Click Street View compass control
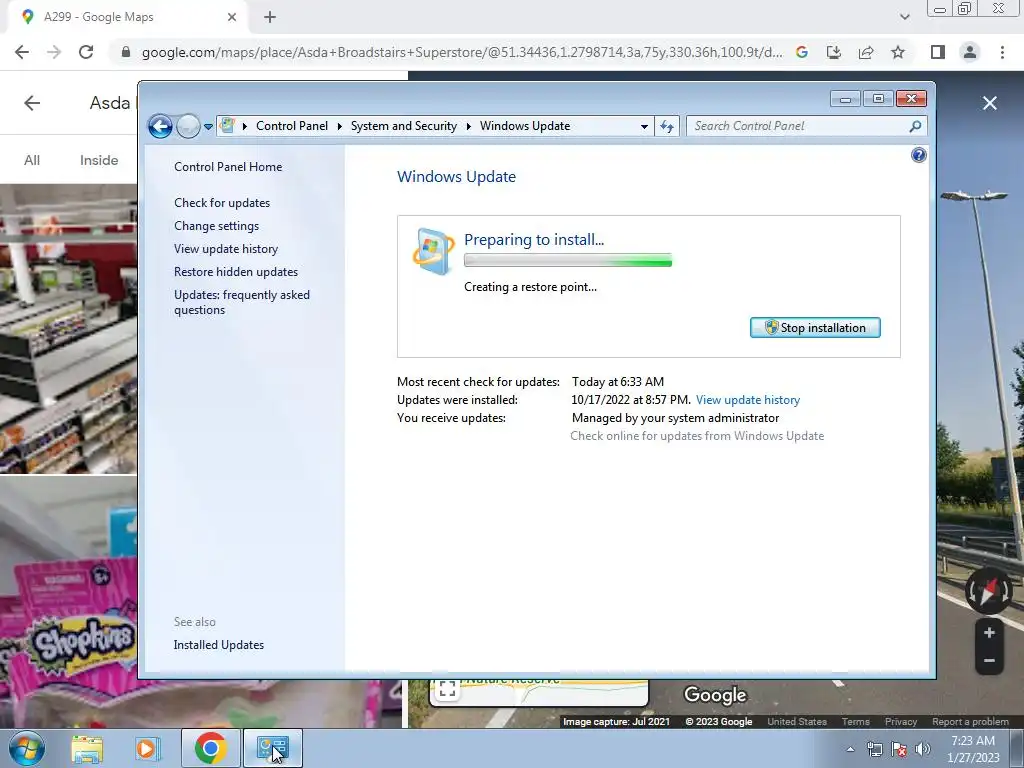 point(989,591)
